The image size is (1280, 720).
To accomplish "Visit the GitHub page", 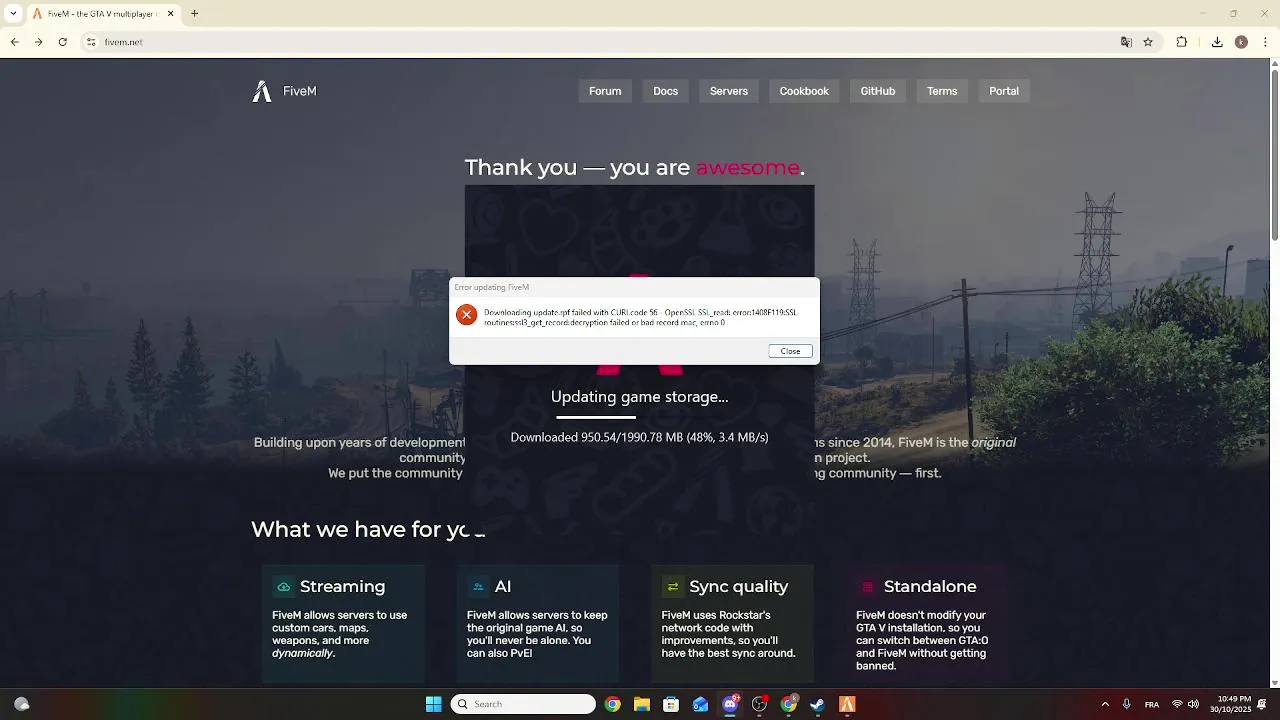I will [x=878, y=91].
